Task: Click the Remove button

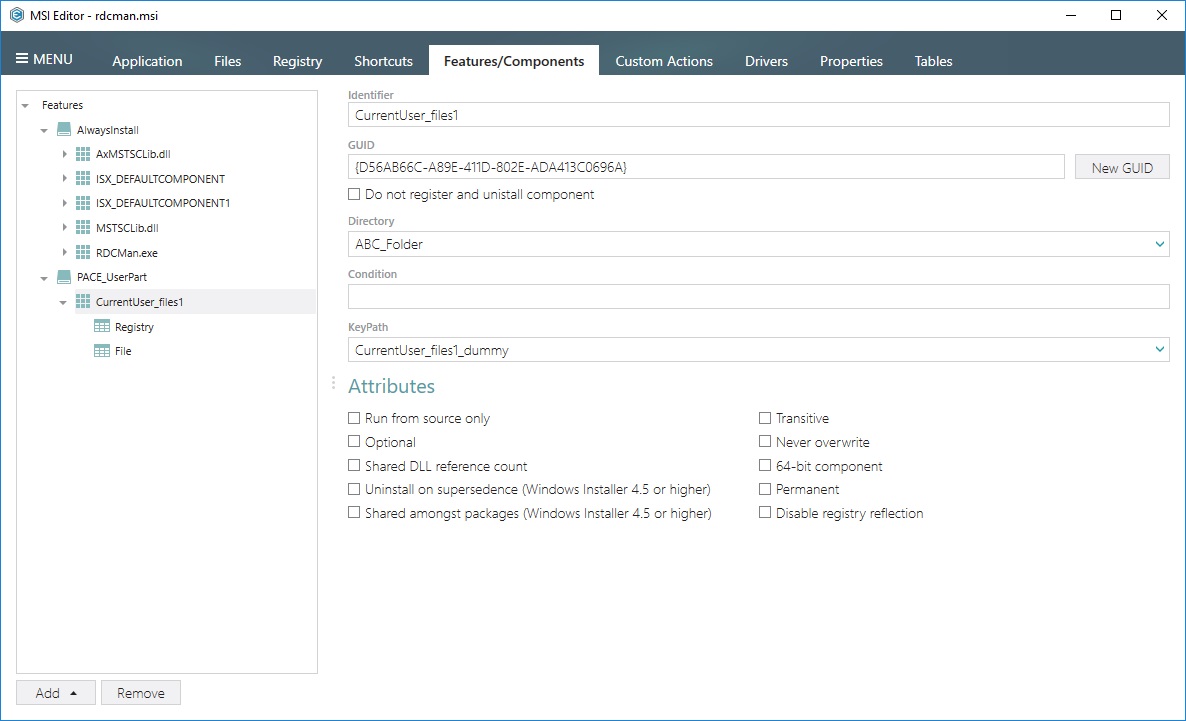Action: [141, 693]
